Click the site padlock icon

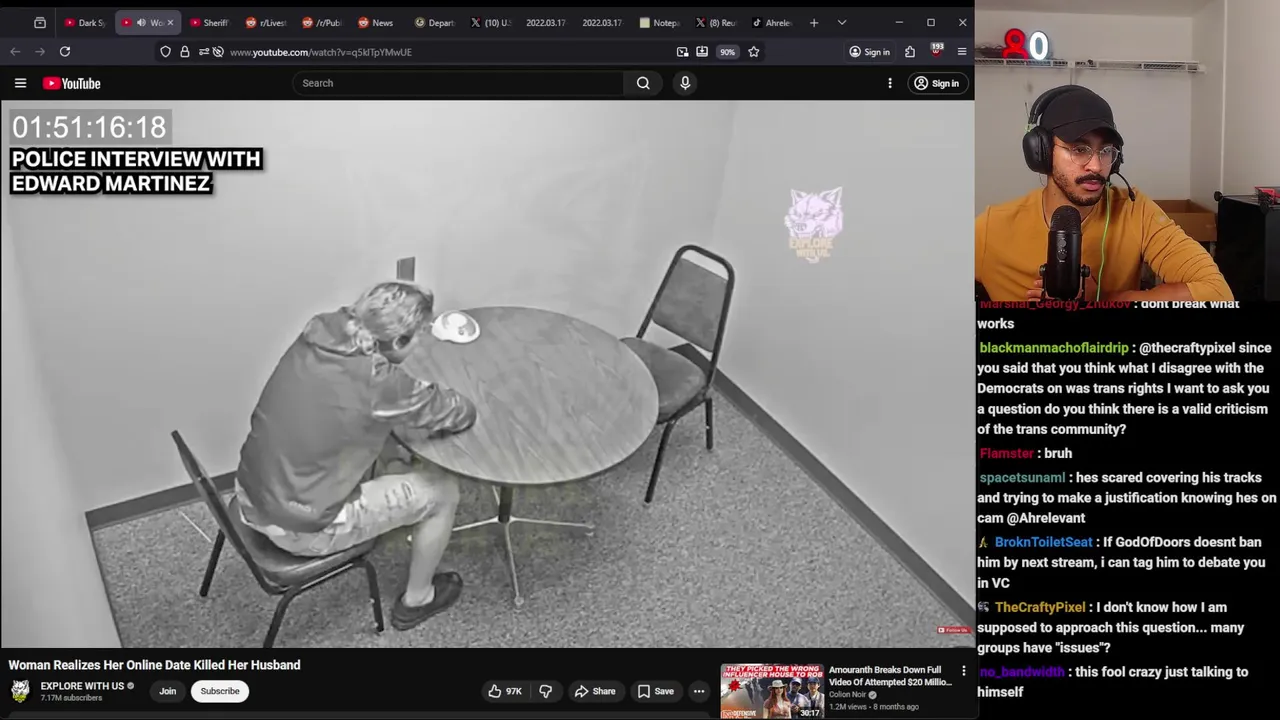tap(185, 52)
